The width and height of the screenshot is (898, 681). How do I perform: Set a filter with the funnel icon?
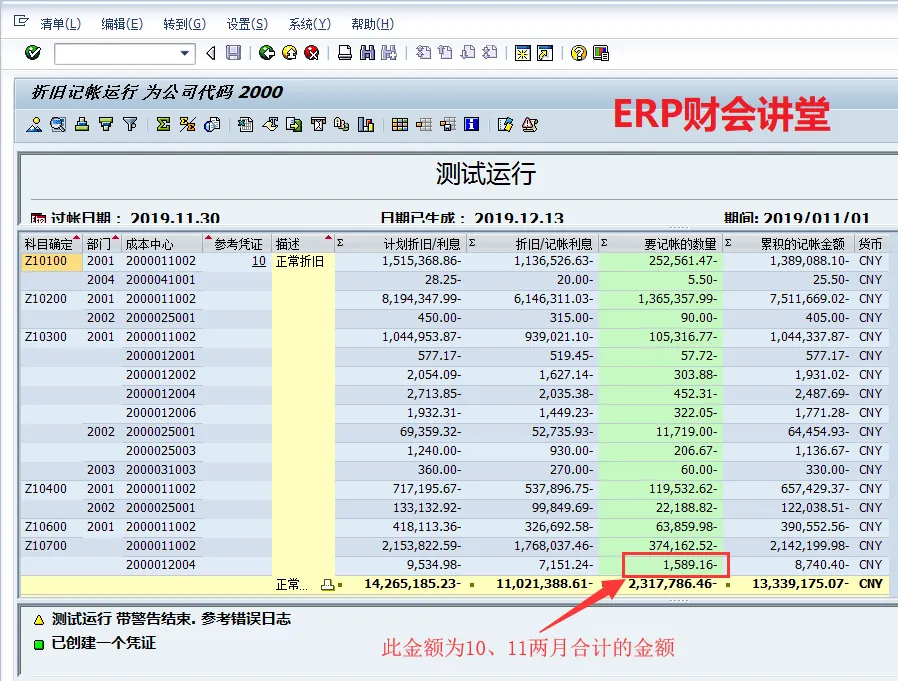(130, 124)
